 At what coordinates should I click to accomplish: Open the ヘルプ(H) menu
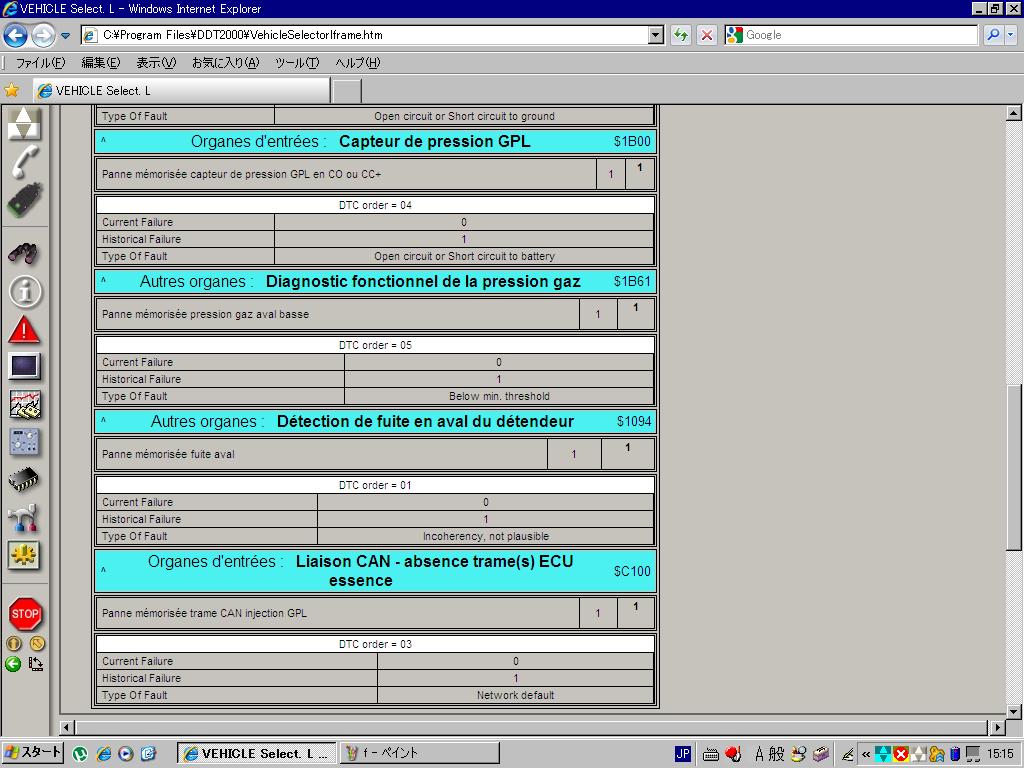[x=357, y=63]
